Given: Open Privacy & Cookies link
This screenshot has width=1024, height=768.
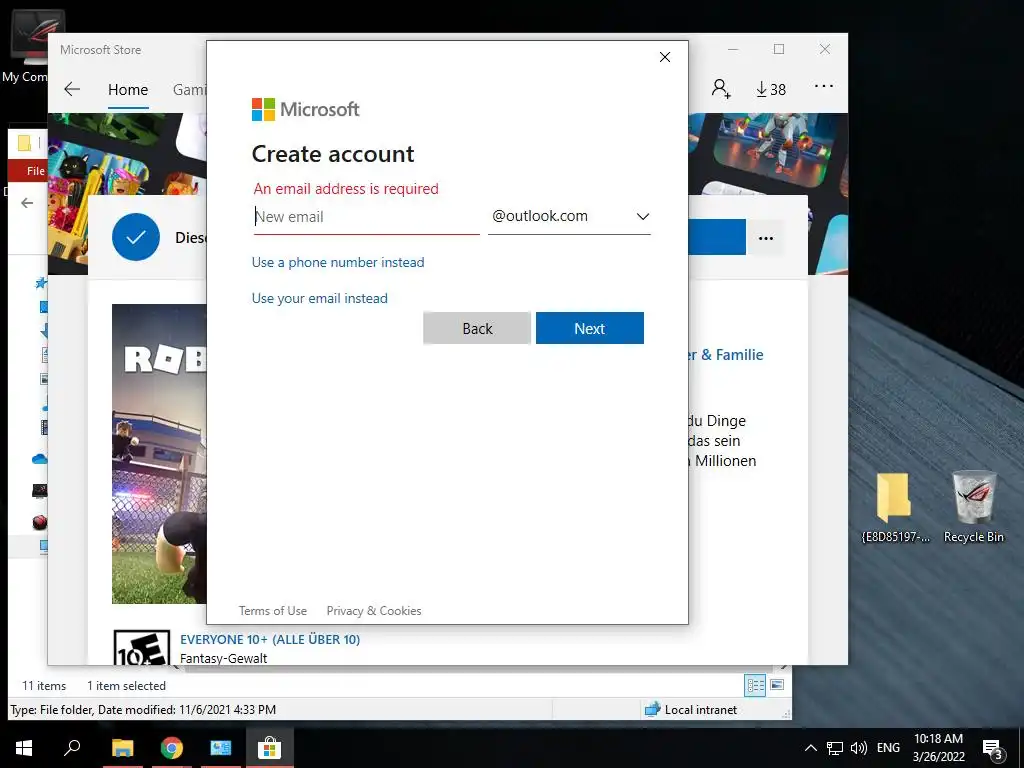Looking at the screenshot, I should coord(374,611).
